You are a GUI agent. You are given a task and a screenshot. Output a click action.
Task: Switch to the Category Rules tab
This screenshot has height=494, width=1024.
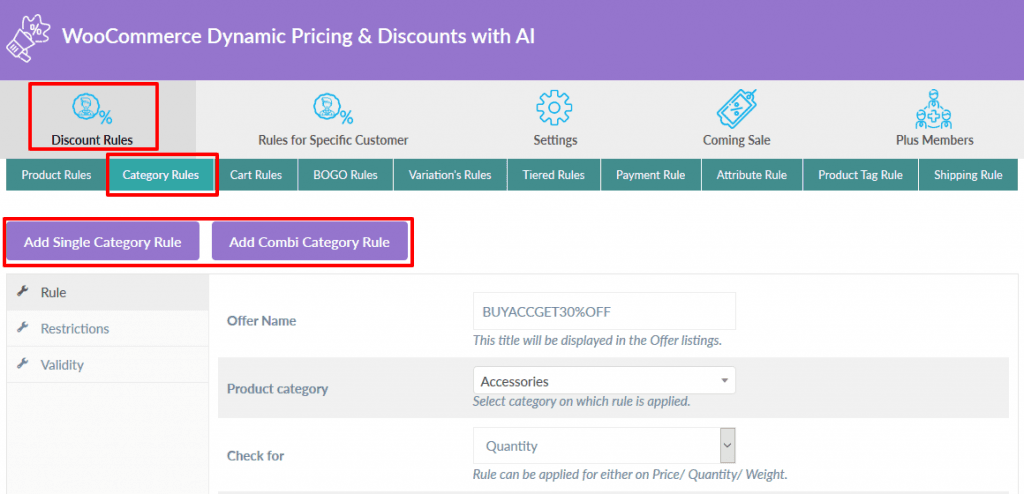click(x=161, y=175)
